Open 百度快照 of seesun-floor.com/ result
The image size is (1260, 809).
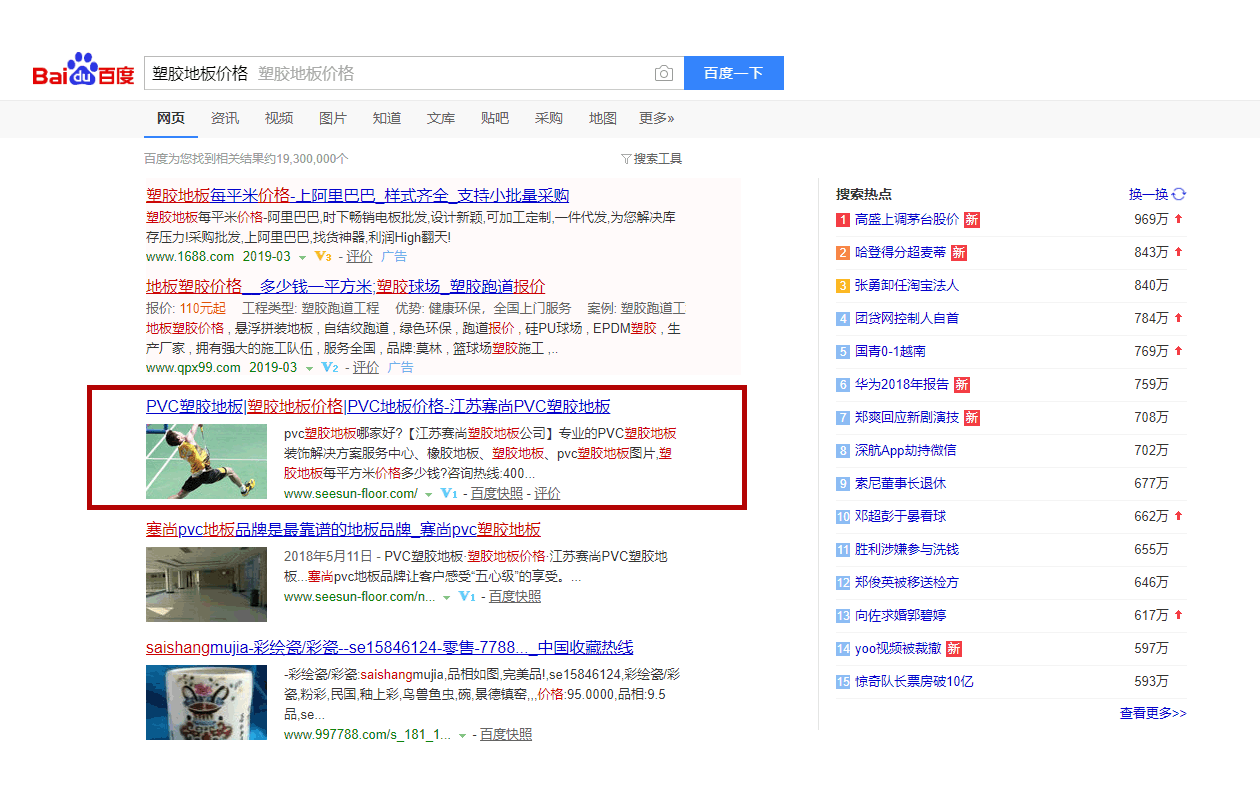pyautogui.click(x=497, y=493)
